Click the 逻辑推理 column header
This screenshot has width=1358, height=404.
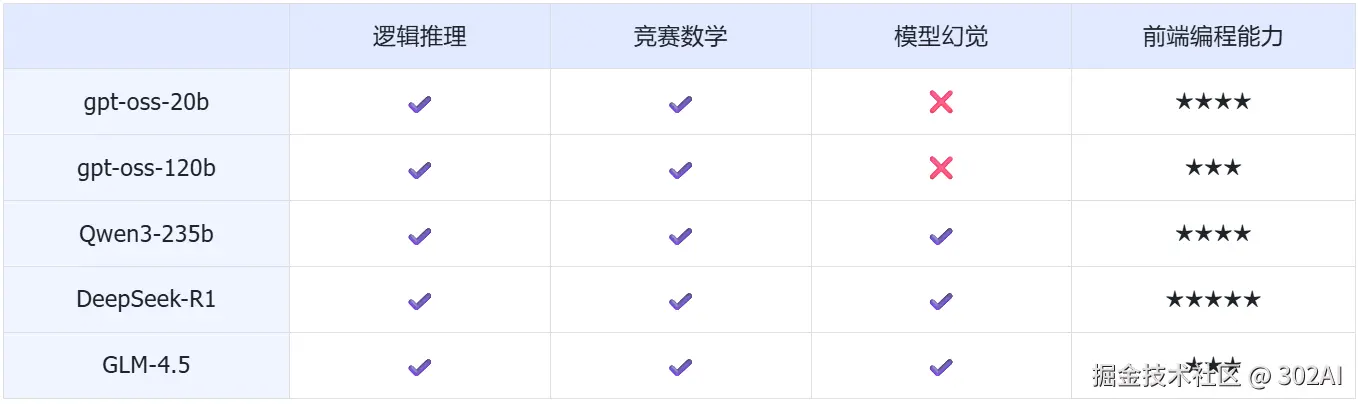(x=420, y=37)
